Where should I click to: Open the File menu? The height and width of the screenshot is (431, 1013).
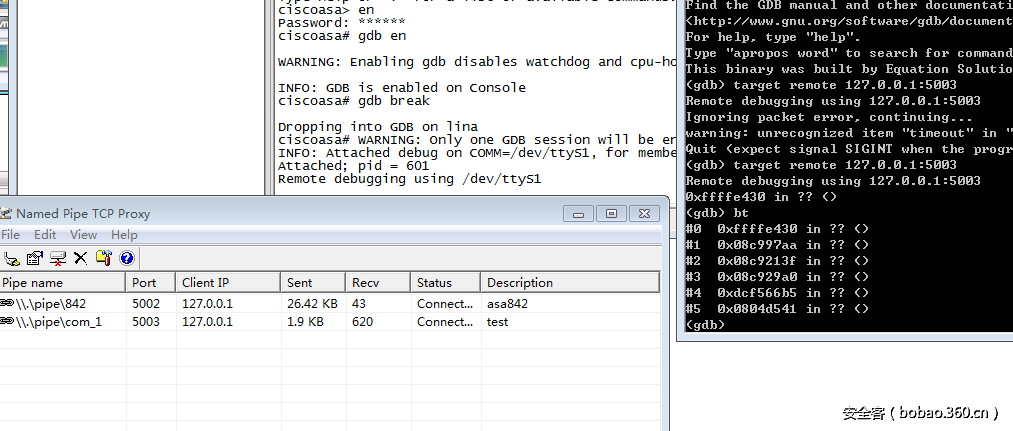click(x=10, y=235)
